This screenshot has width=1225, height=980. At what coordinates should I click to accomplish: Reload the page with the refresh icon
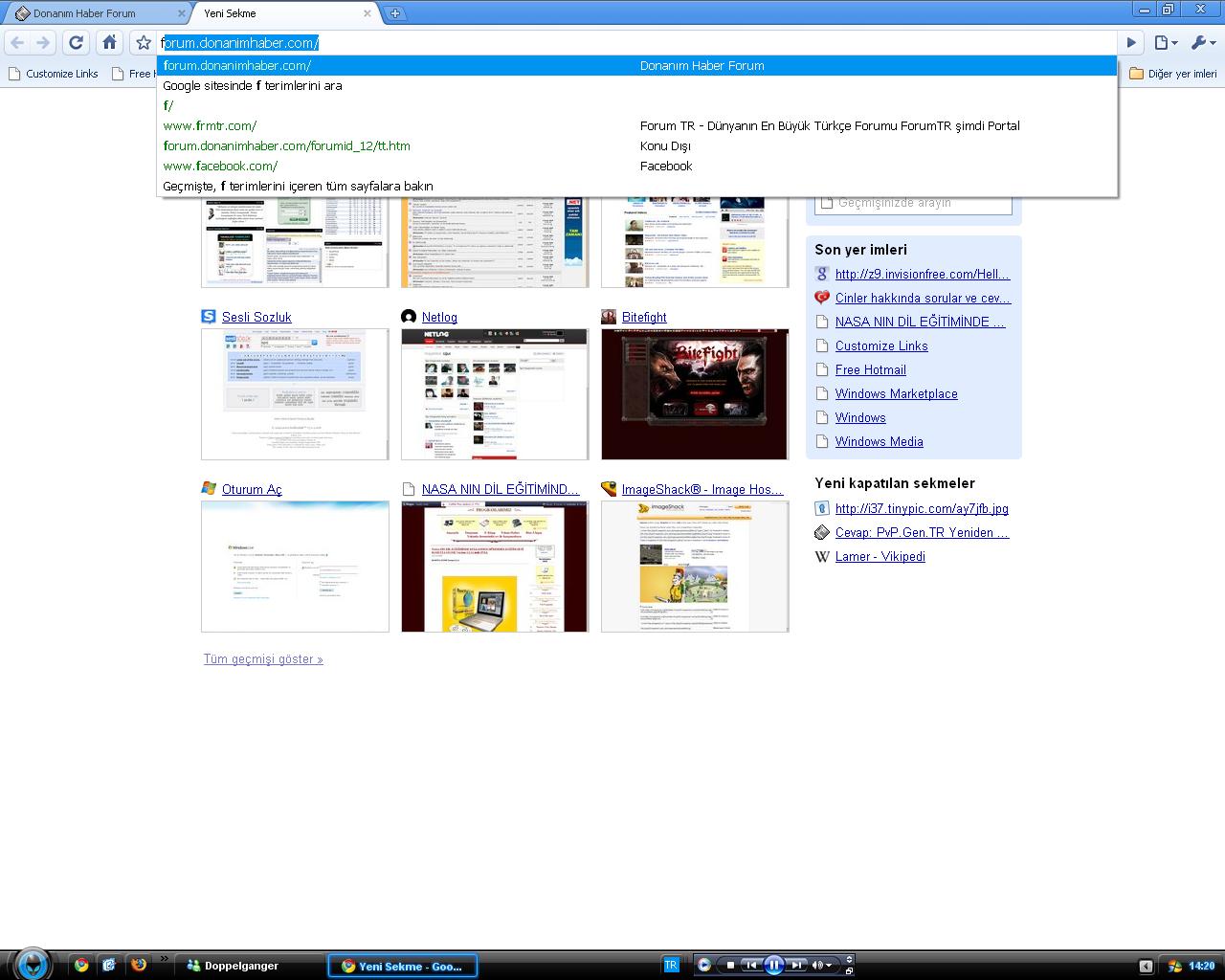[76, 42]
